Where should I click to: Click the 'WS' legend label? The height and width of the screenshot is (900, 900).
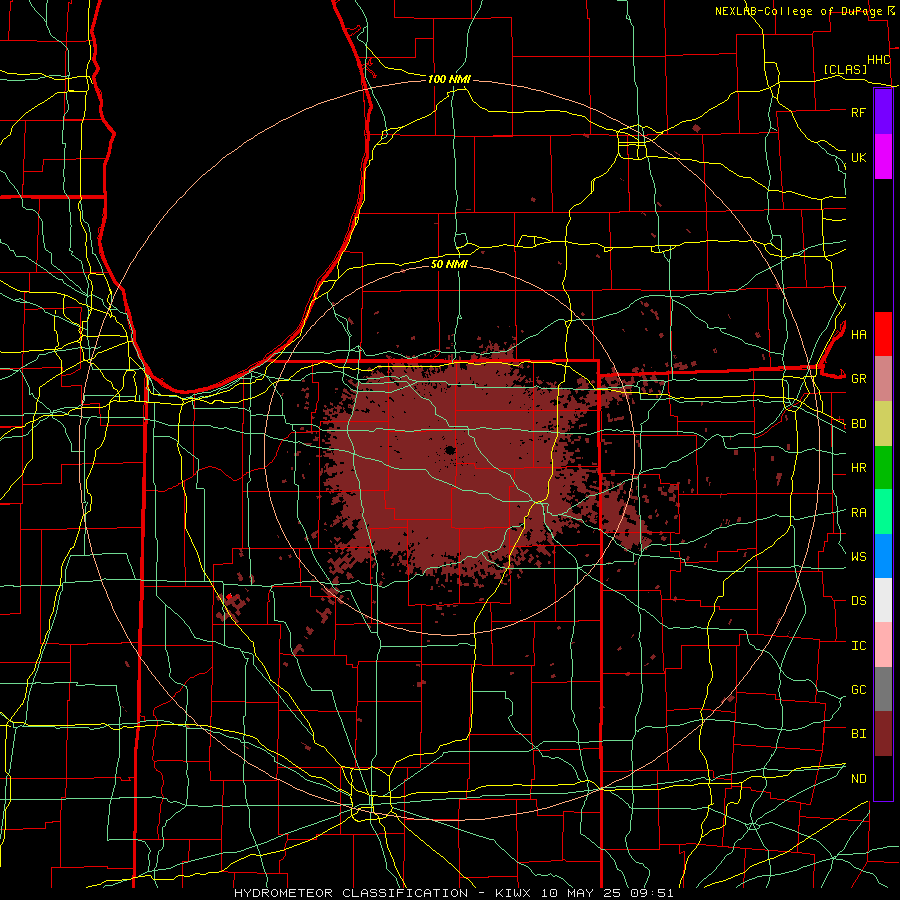pyautogui.click(x=859, y=556)
